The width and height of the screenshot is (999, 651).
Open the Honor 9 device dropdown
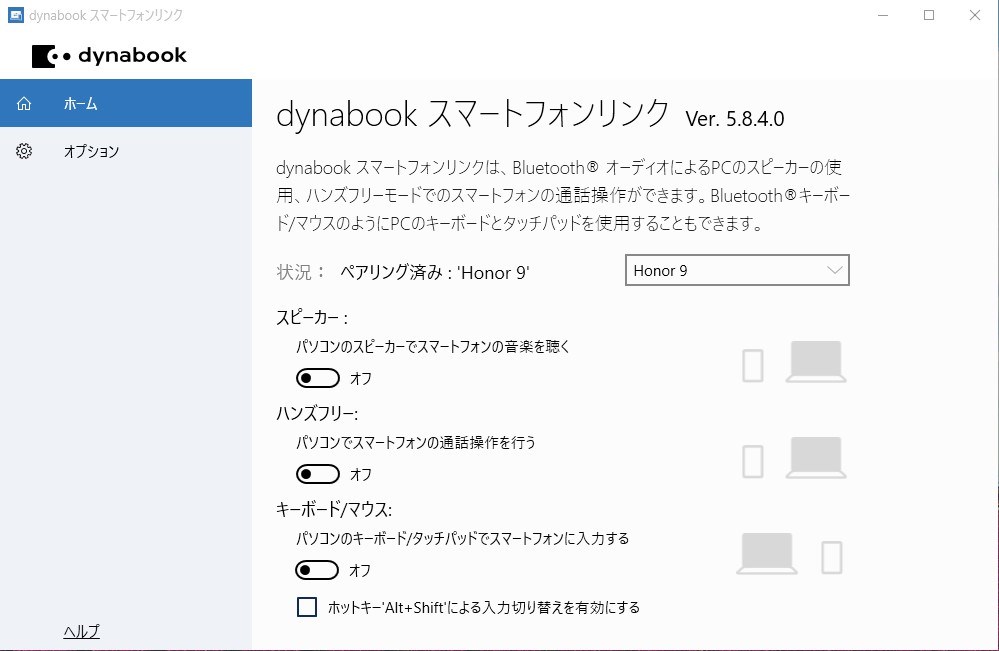click(x=836, y=270)
